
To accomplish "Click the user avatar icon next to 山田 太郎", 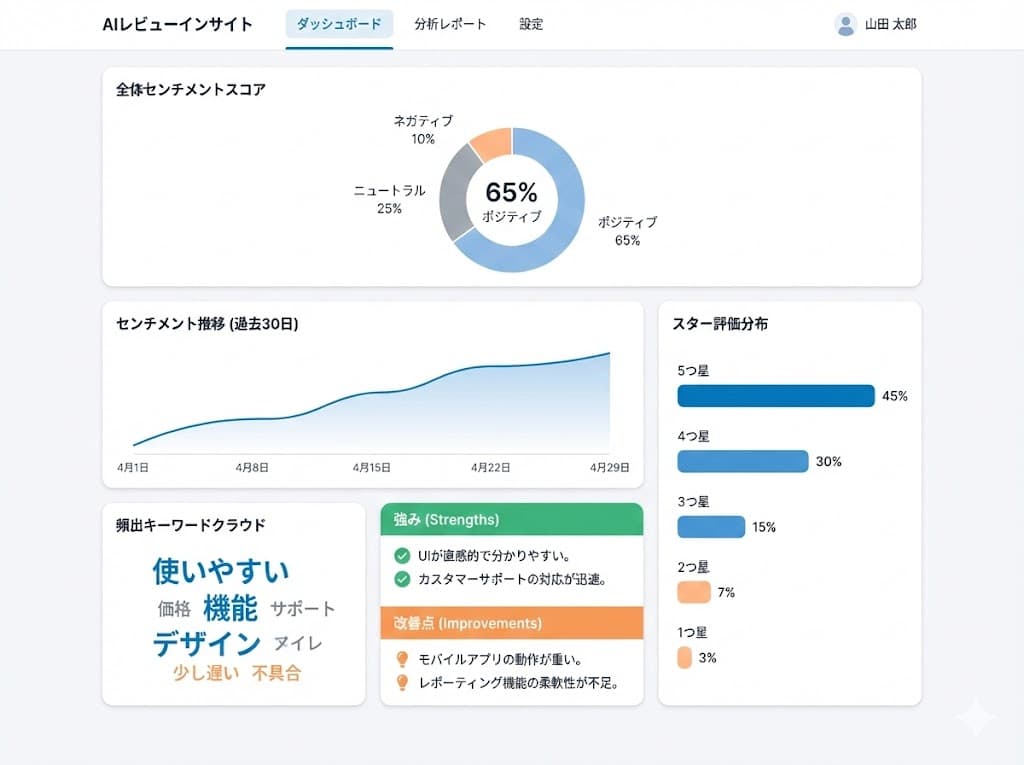I will coord(843,24).
